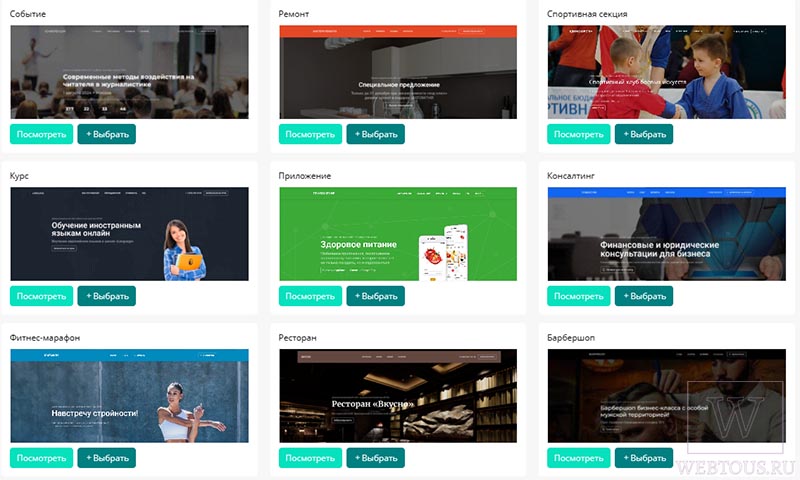Image resolution: width=800 pixels, height=480 pixels.
Task: Choose the Событие template with Выбрать
Action: (107, 134)
